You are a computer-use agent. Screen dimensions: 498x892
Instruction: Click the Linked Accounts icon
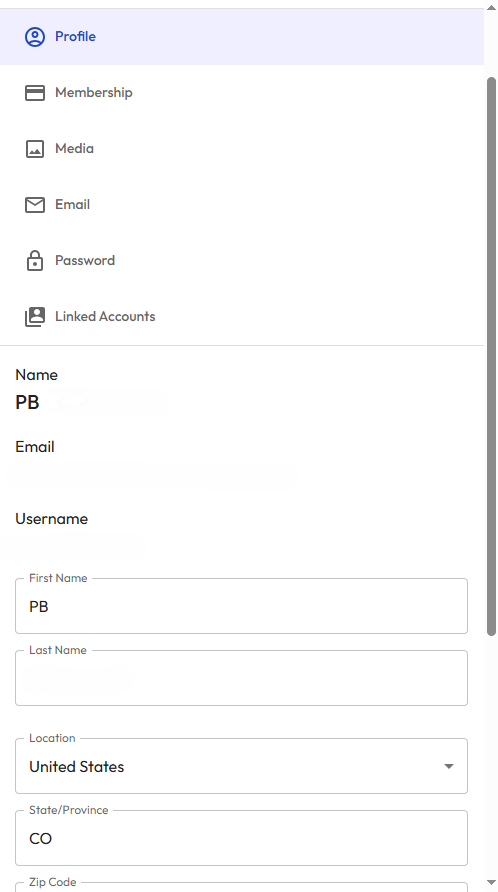(x=35, y=317)
